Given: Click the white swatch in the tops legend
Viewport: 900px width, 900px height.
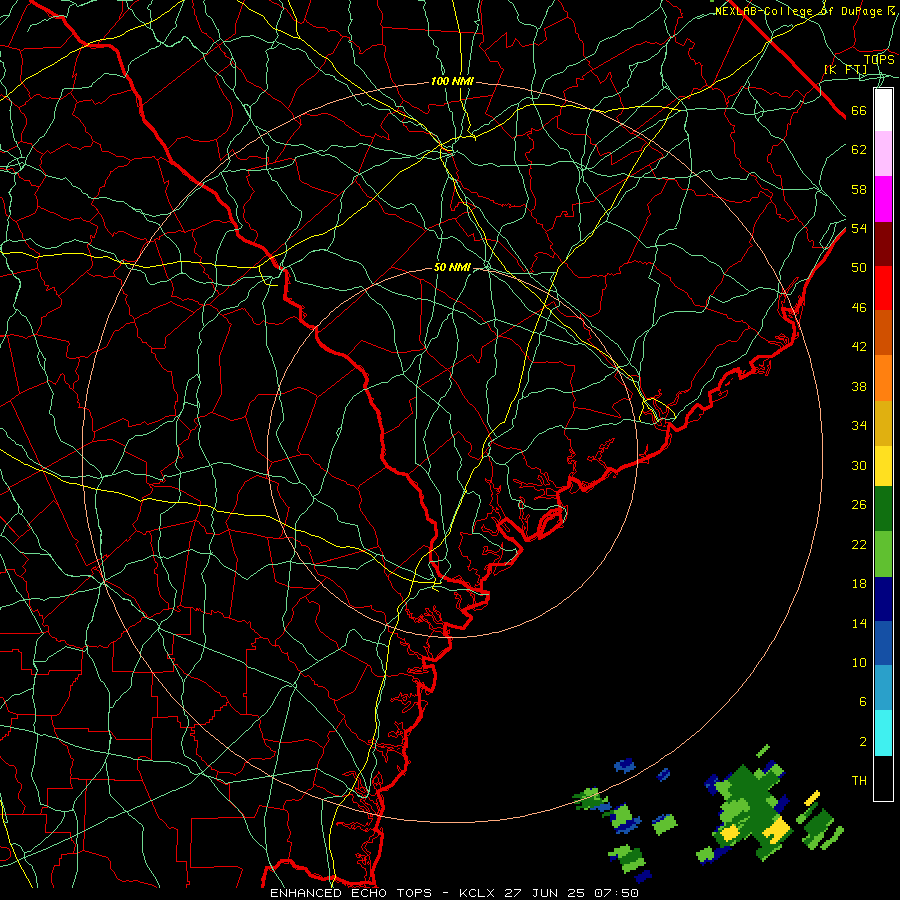Looking at the screenshot, I should 883,110.
